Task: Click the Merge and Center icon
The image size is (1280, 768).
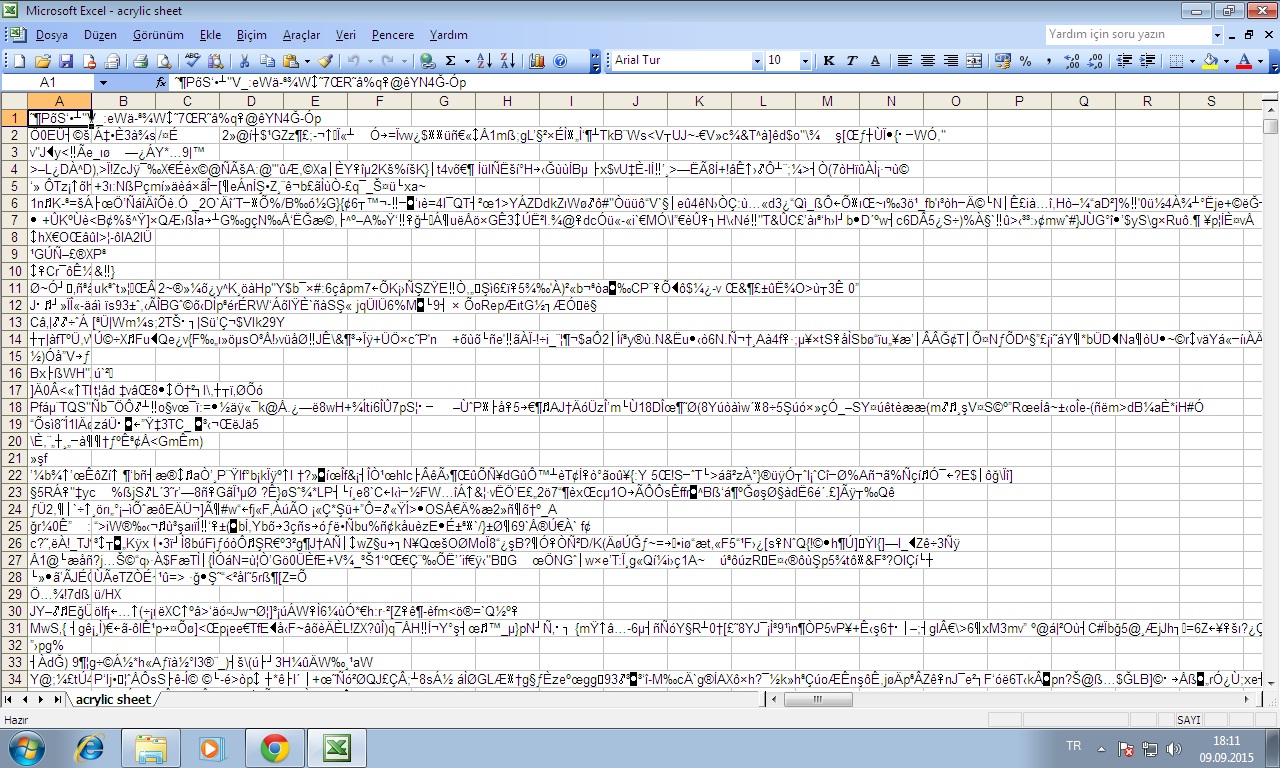Action: click(x=974, y=61)
